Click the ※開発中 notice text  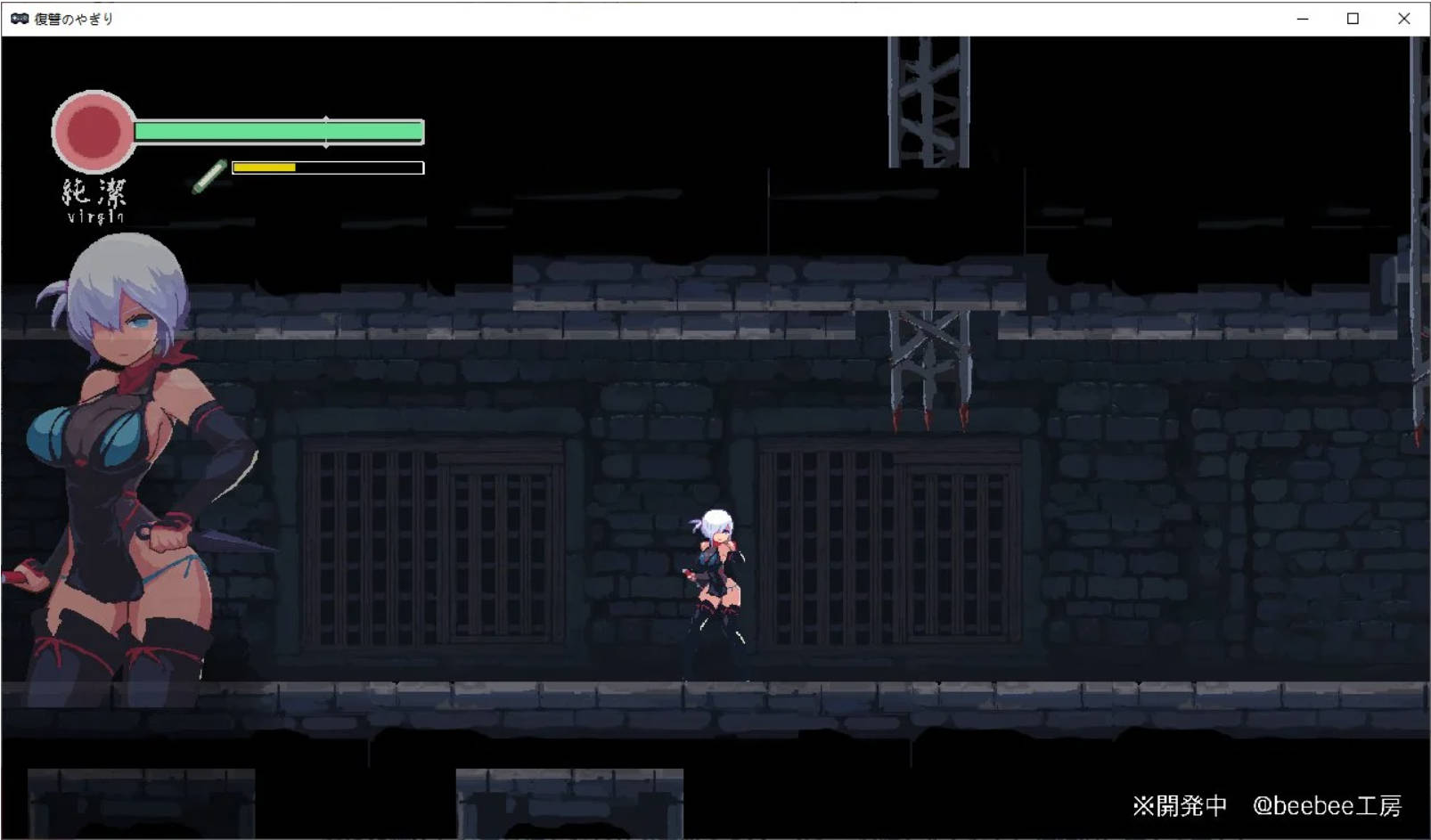click(x=1179, y=806)
